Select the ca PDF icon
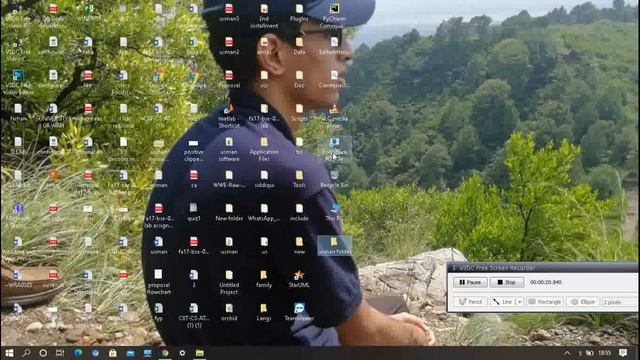 point(194,180)
